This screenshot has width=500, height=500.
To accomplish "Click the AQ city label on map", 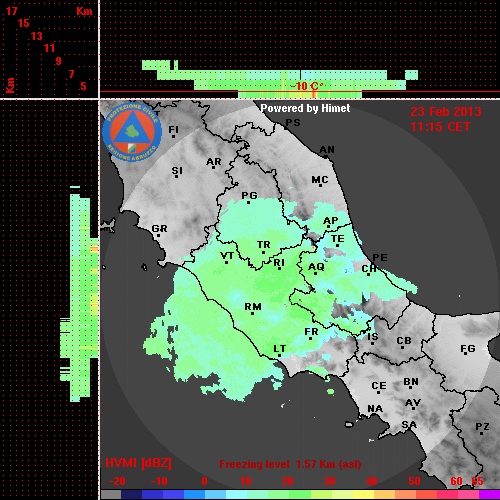I will (316, 267).
